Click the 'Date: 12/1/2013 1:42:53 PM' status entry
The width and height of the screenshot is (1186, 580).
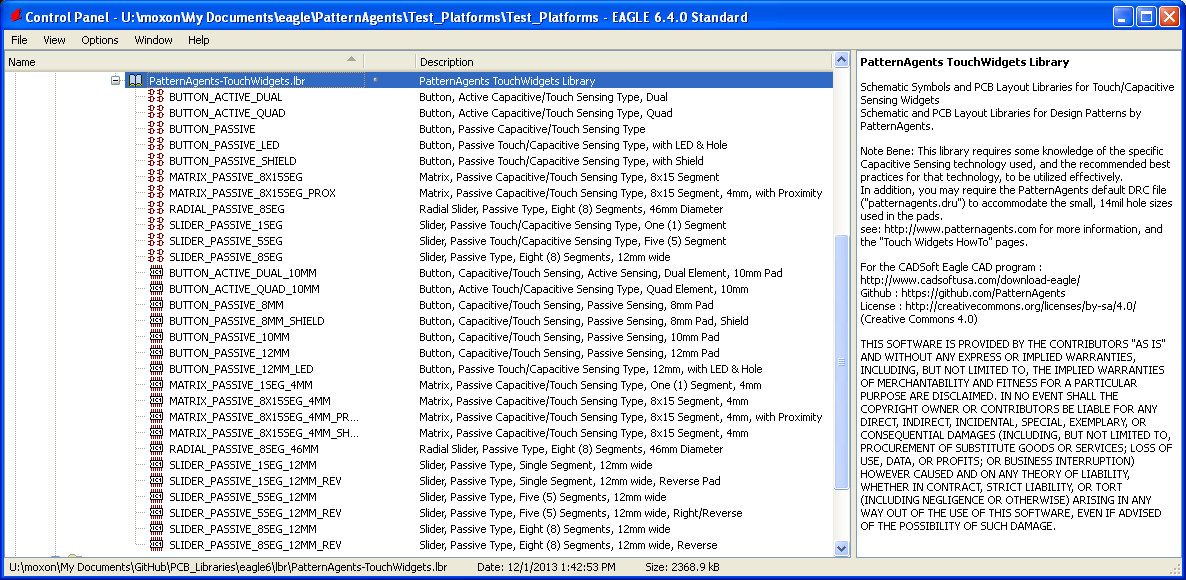[x=548, y=566]
